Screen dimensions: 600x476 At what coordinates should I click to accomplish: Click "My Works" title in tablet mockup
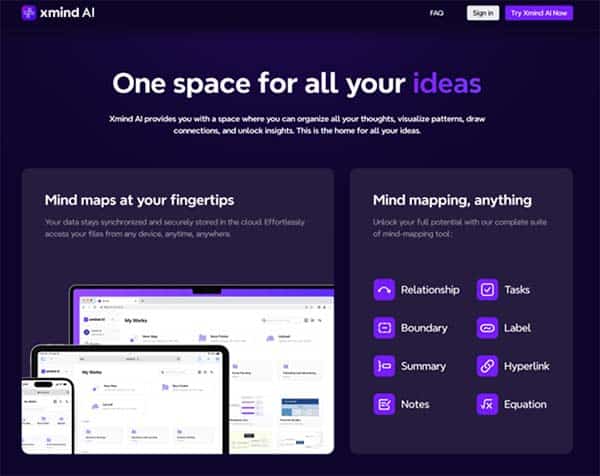pos(92,372)
